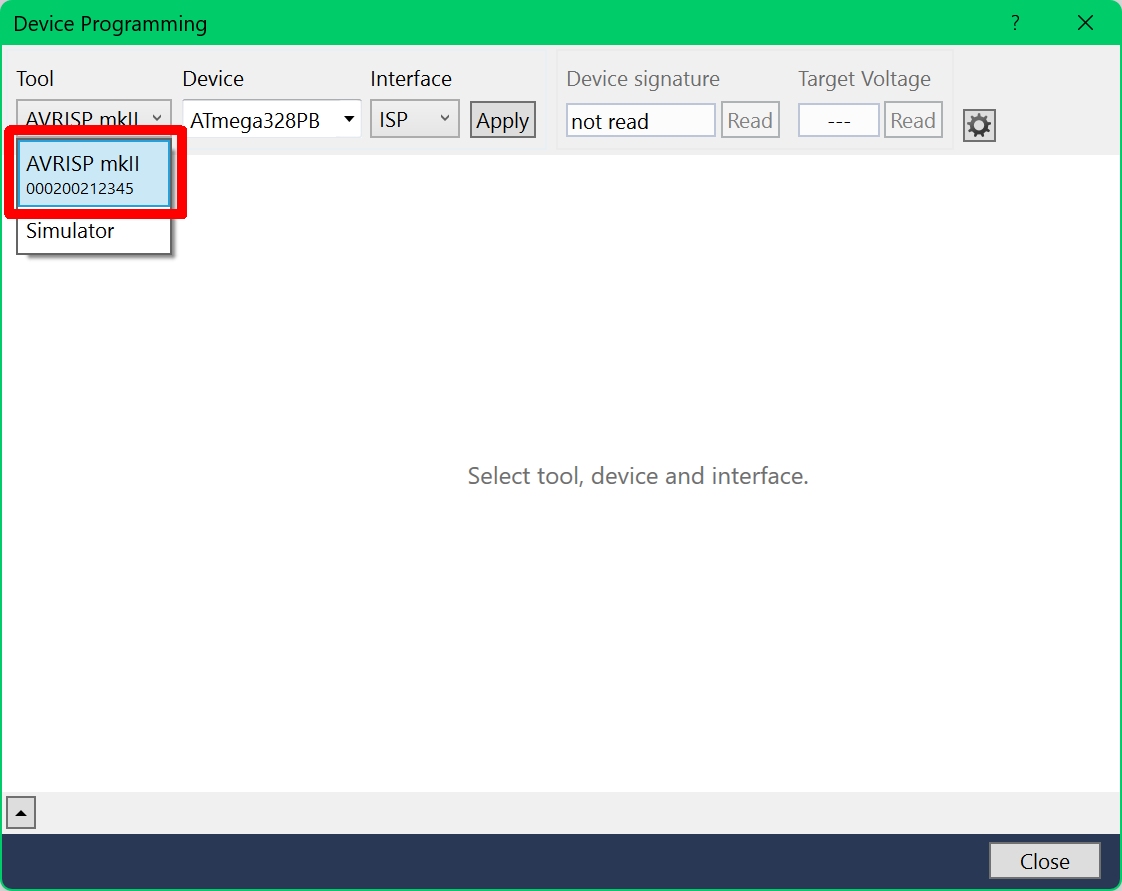1122x891 pixels.
Task: Collapse the Tool dropdown via its chevron
Action: pos(157,118)
